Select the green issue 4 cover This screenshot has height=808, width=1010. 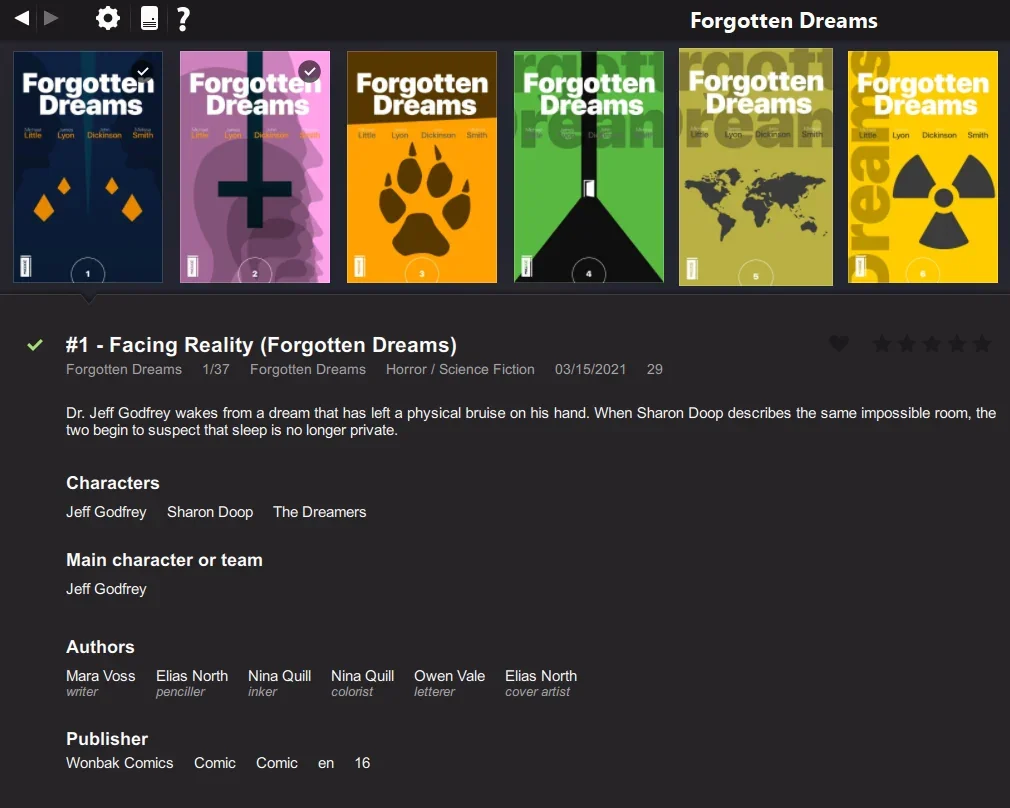pos(589,167)
